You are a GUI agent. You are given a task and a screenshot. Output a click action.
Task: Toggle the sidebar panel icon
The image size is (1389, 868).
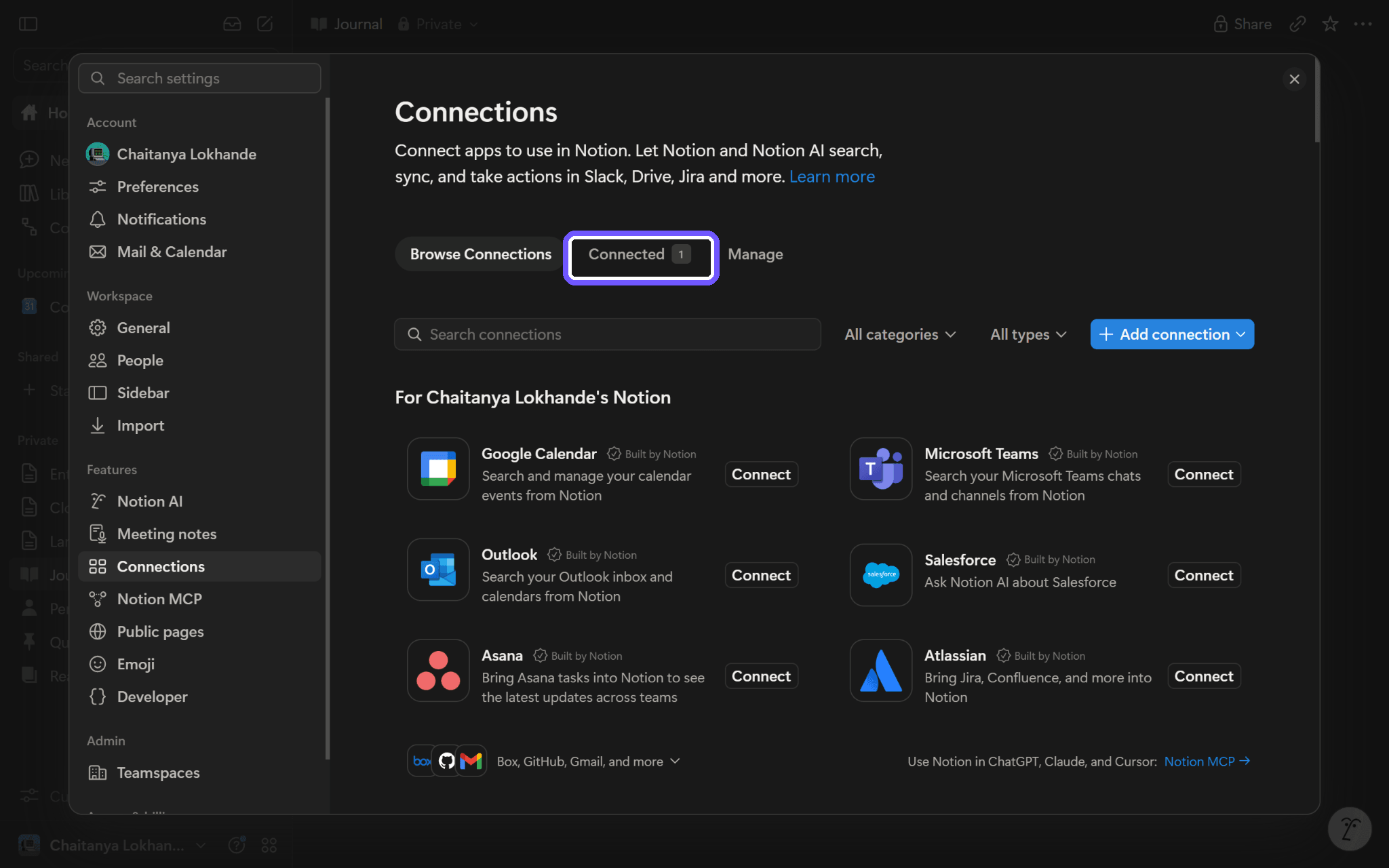[x=28, y=24]
